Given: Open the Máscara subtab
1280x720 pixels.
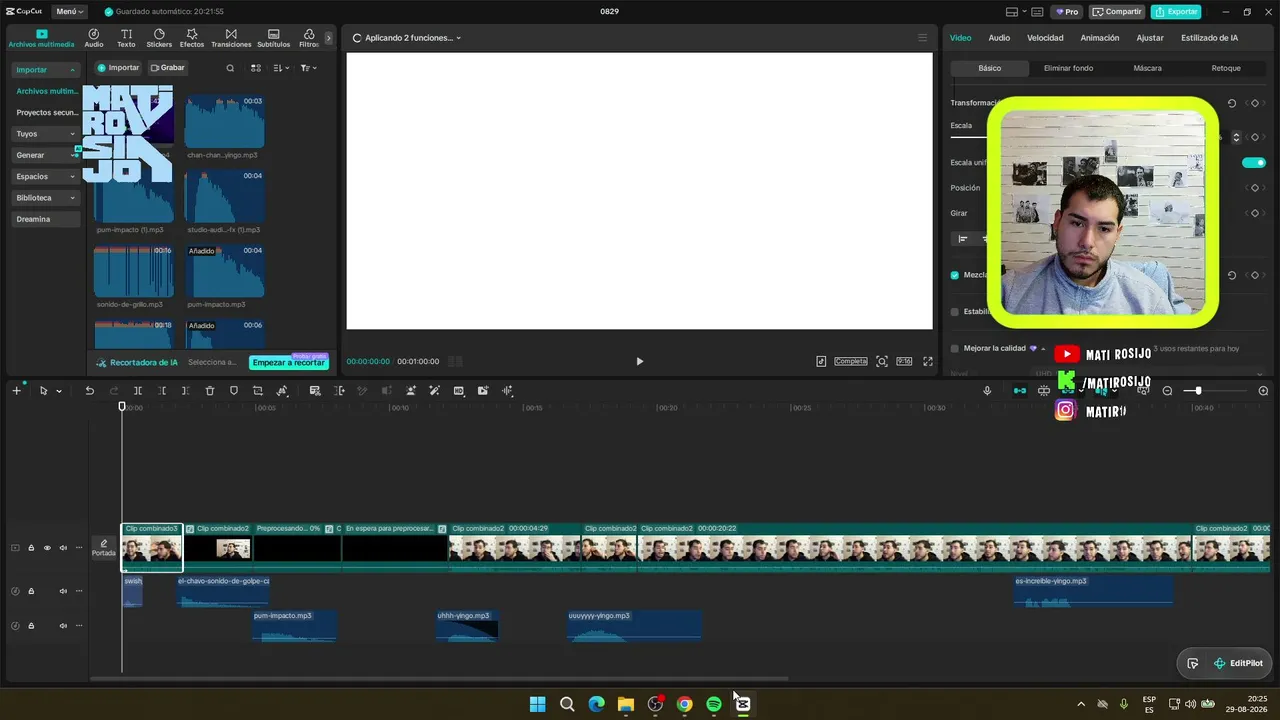Looking at the screenshot, I should coord(1147,68).
